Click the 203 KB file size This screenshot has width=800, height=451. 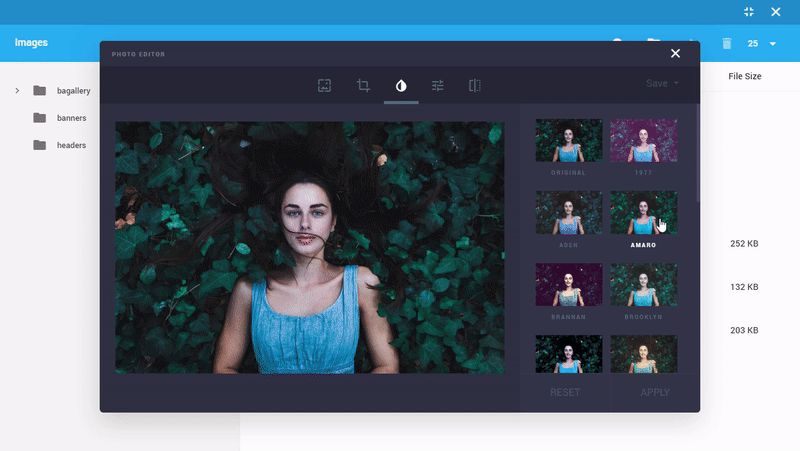coord(744,330)
